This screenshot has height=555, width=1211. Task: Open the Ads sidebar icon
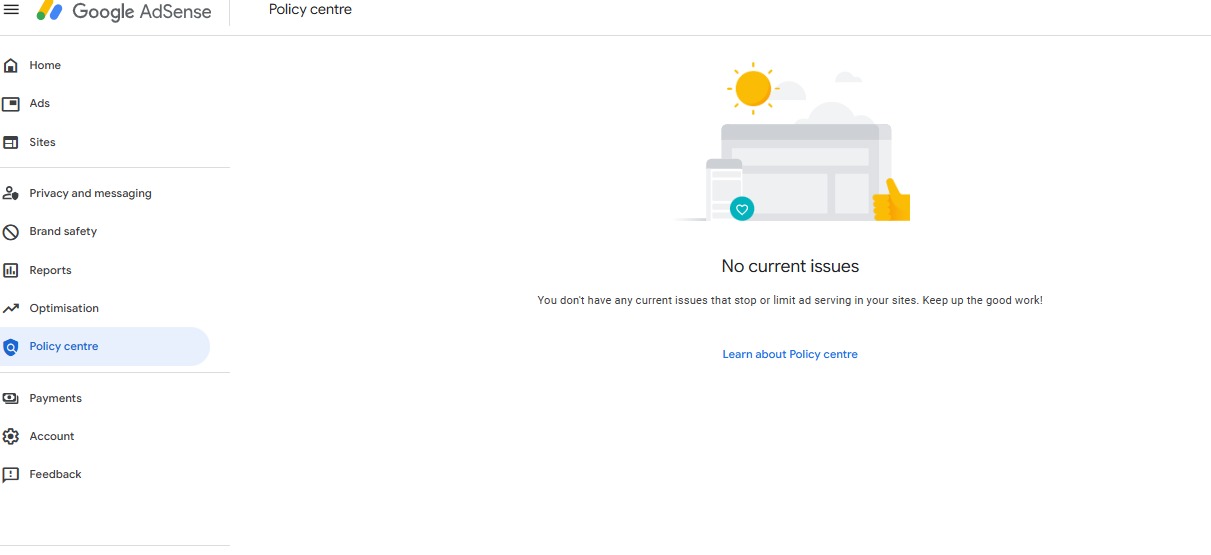[11, 104]
